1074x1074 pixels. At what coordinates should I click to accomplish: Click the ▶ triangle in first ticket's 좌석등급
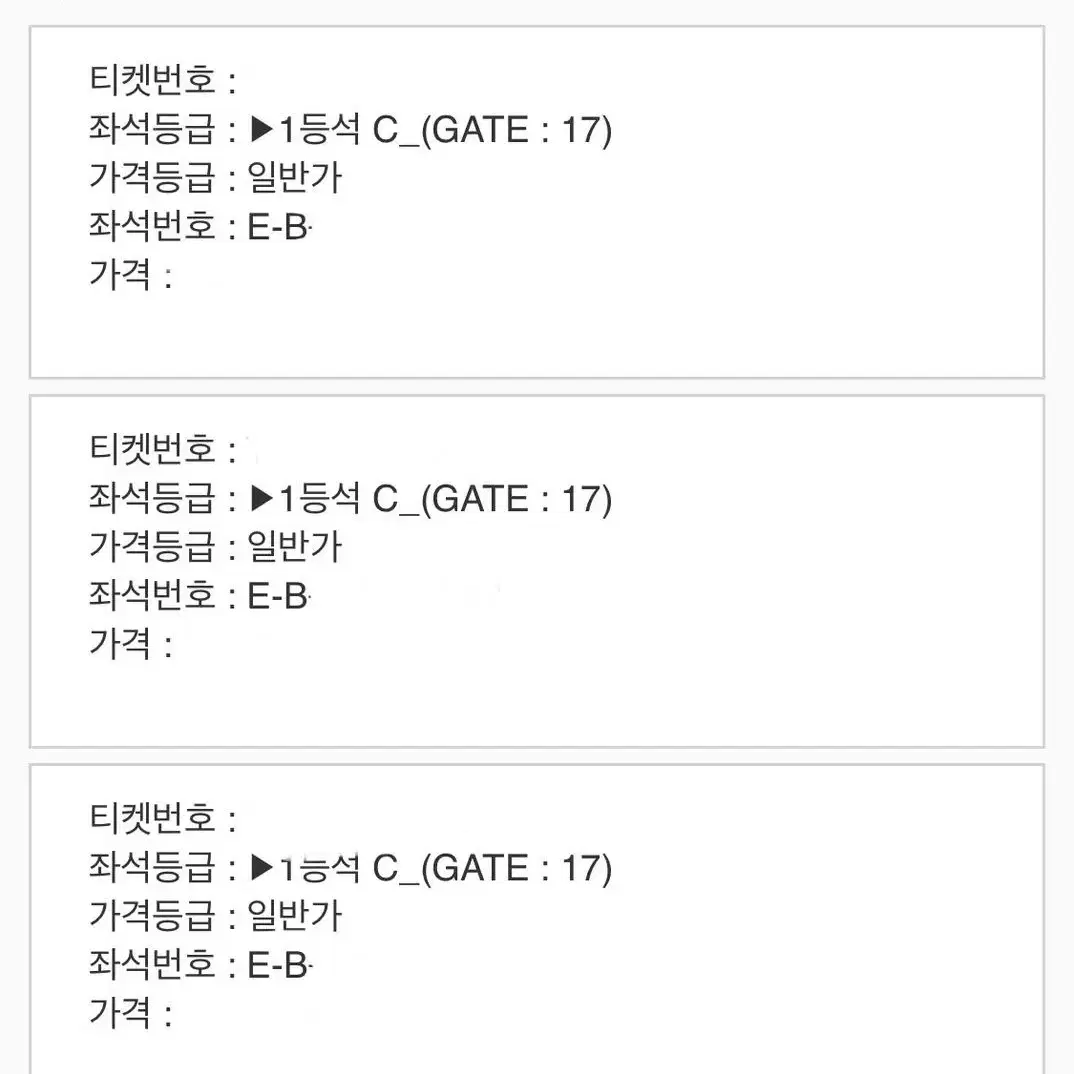click(262, 129)
